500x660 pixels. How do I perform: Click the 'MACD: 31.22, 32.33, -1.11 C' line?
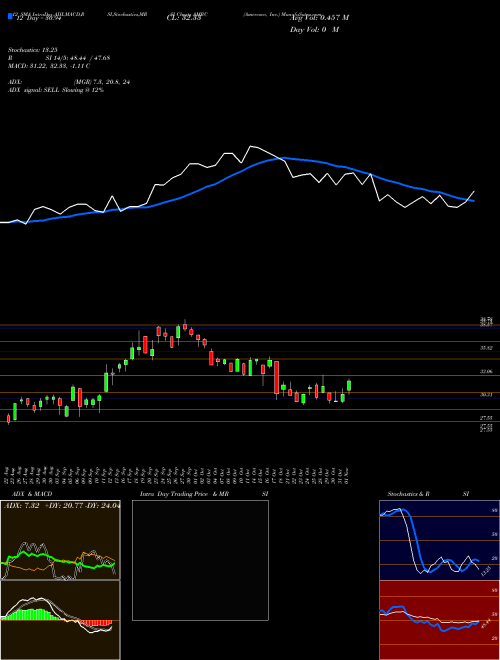49,66
